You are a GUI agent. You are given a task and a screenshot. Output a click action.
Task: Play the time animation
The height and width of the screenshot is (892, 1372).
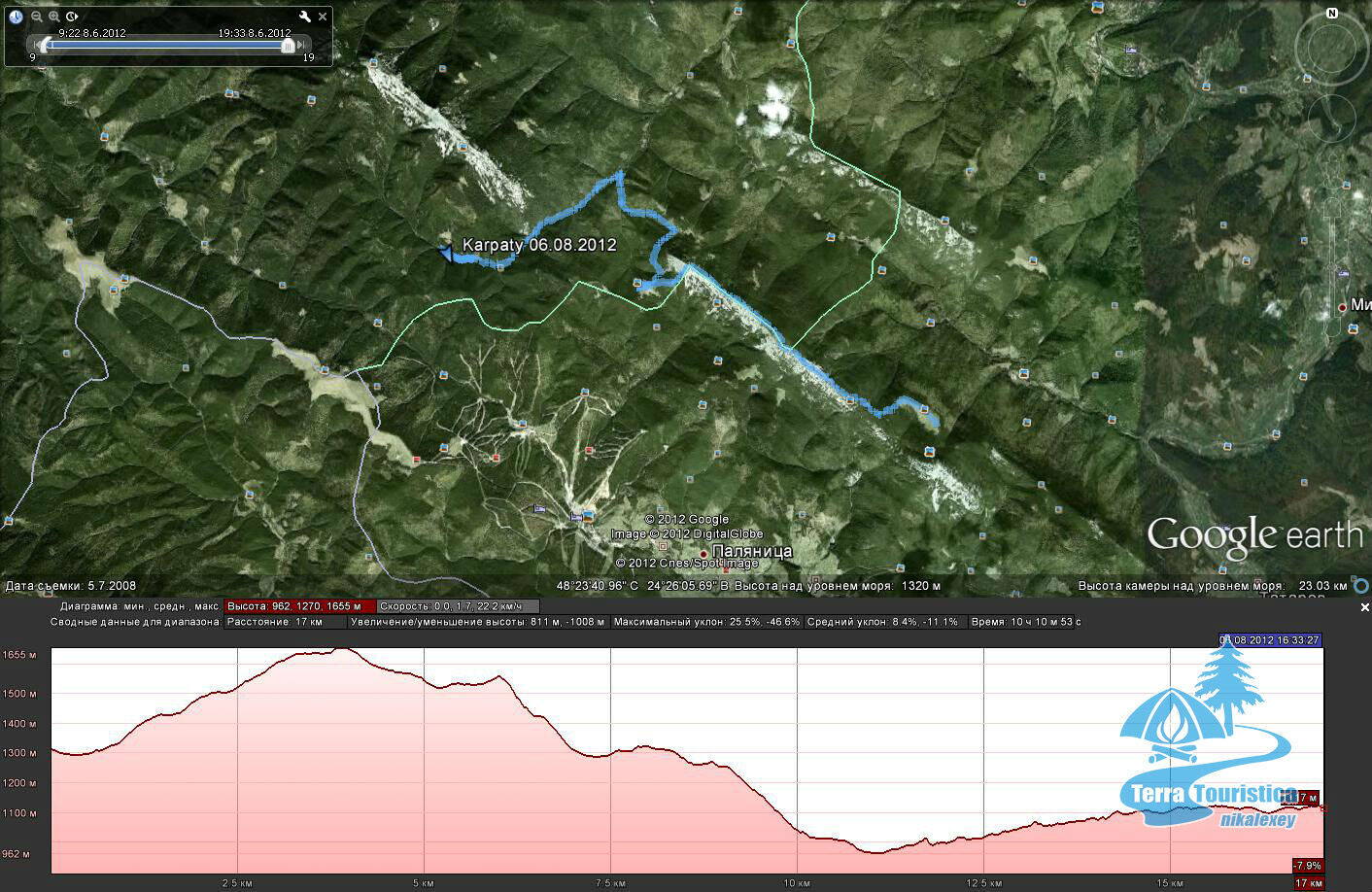tap(72, 17)
